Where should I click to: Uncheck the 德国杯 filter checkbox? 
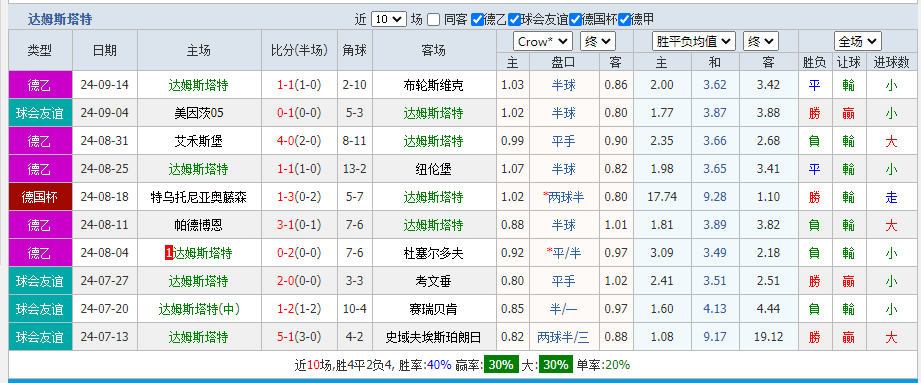tap(576, 19)
